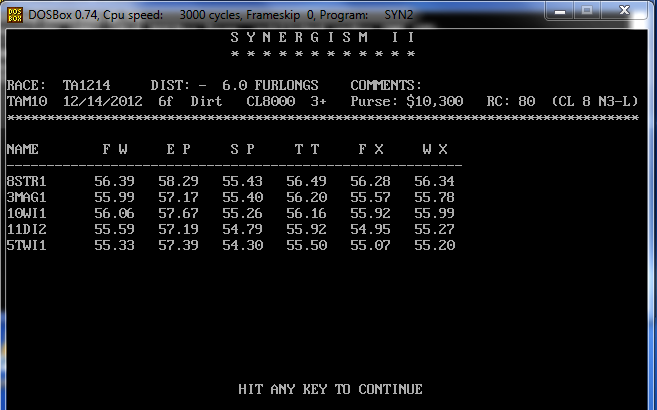Click 11DI2's F W value 55.59
This screenshot has width=657, height=410.
(114, 229)
